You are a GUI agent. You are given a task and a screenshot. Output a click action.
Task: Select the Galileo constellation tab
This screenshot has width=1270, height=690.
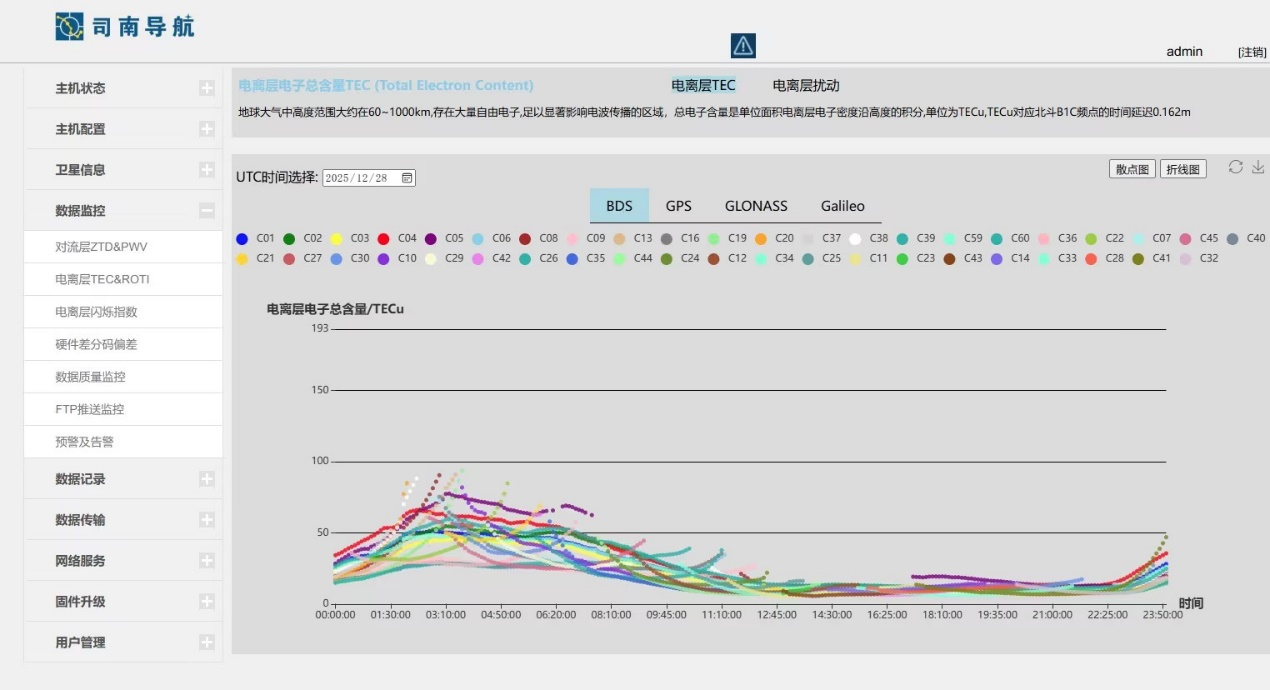tap(842, 206)
